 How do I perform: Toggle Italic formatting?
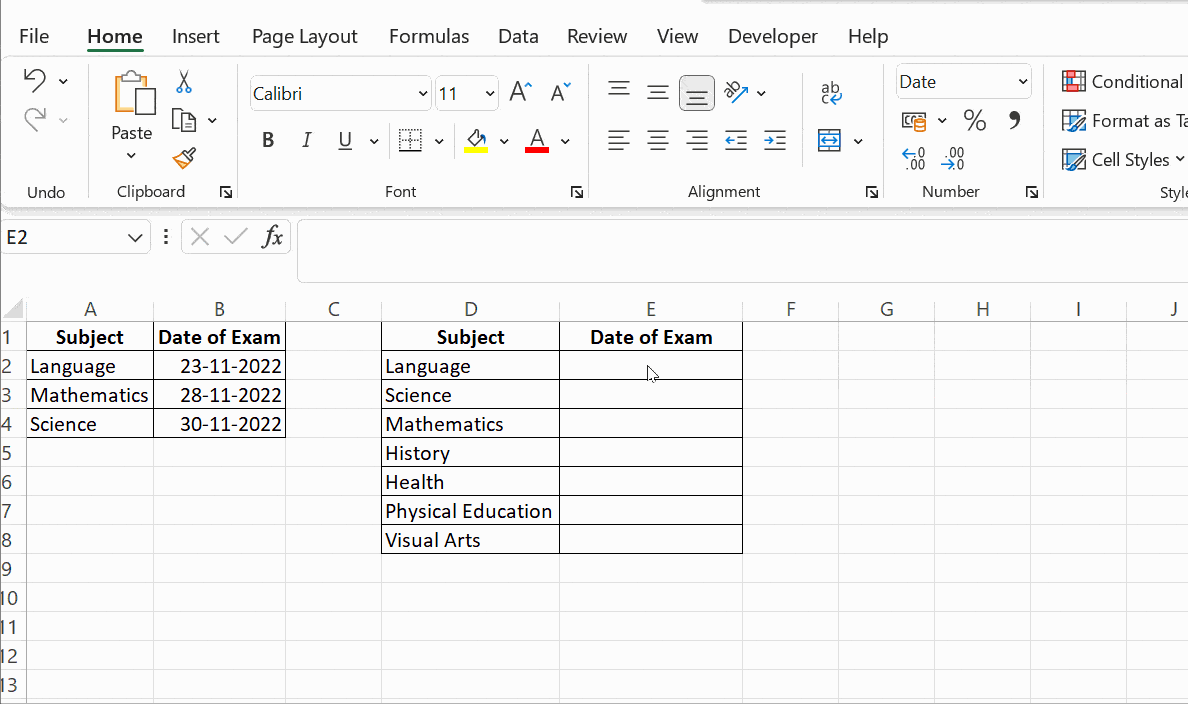[x=306, y=141]
